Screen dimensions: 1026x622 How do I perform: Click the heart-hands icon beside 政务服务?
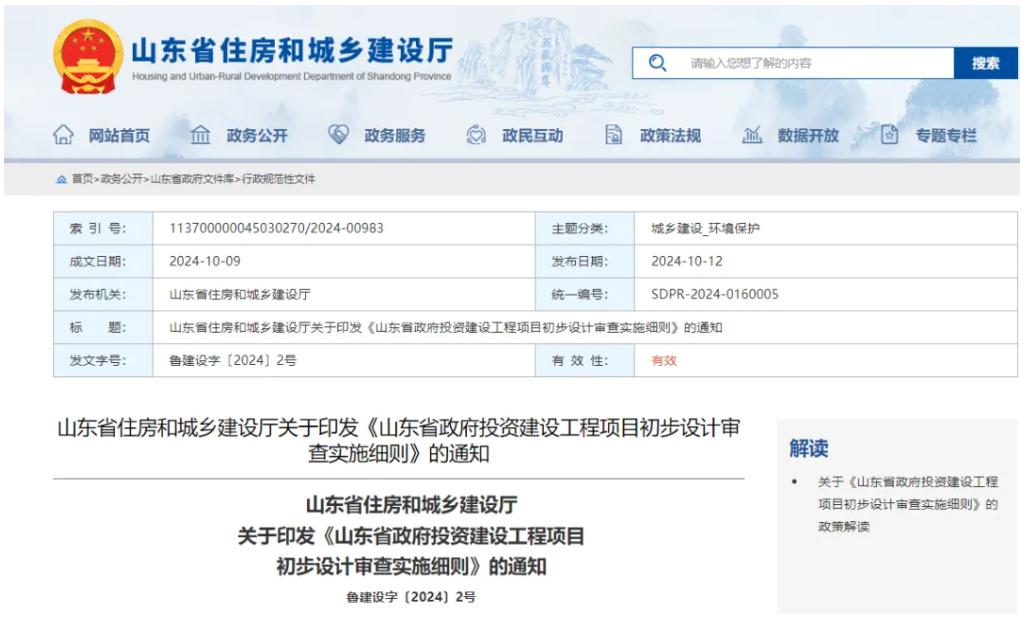point(339,135)
